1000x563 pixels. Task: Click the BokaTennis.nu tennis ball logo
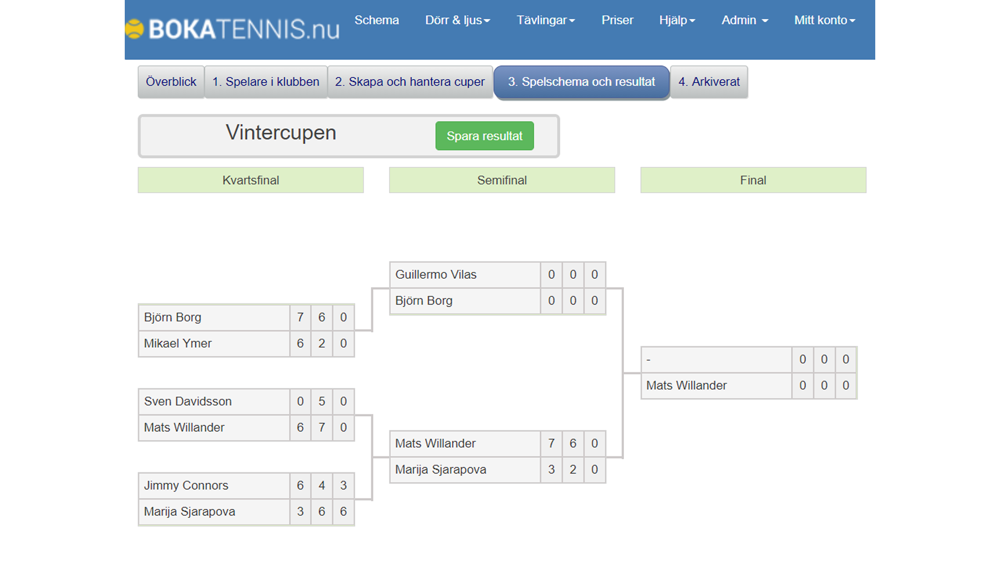pyautogui.click(x=135, y=29)
